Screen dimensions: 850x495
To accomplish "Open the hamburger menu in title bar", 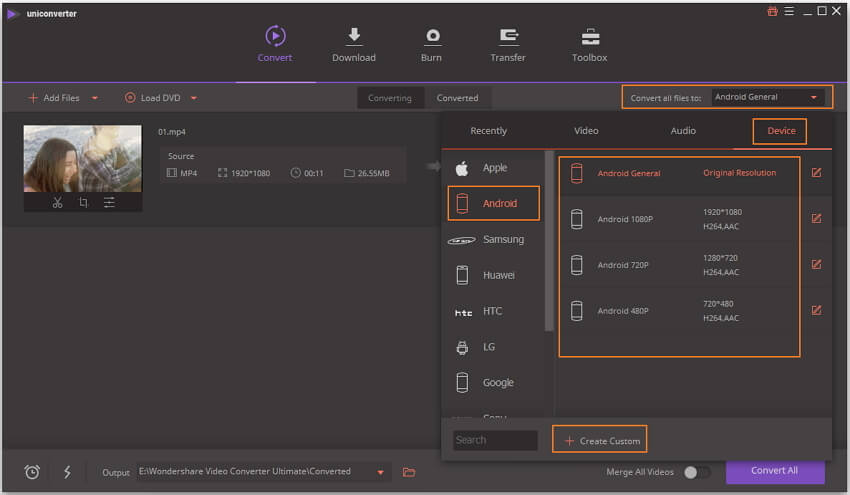I will [x=789, y=11].
